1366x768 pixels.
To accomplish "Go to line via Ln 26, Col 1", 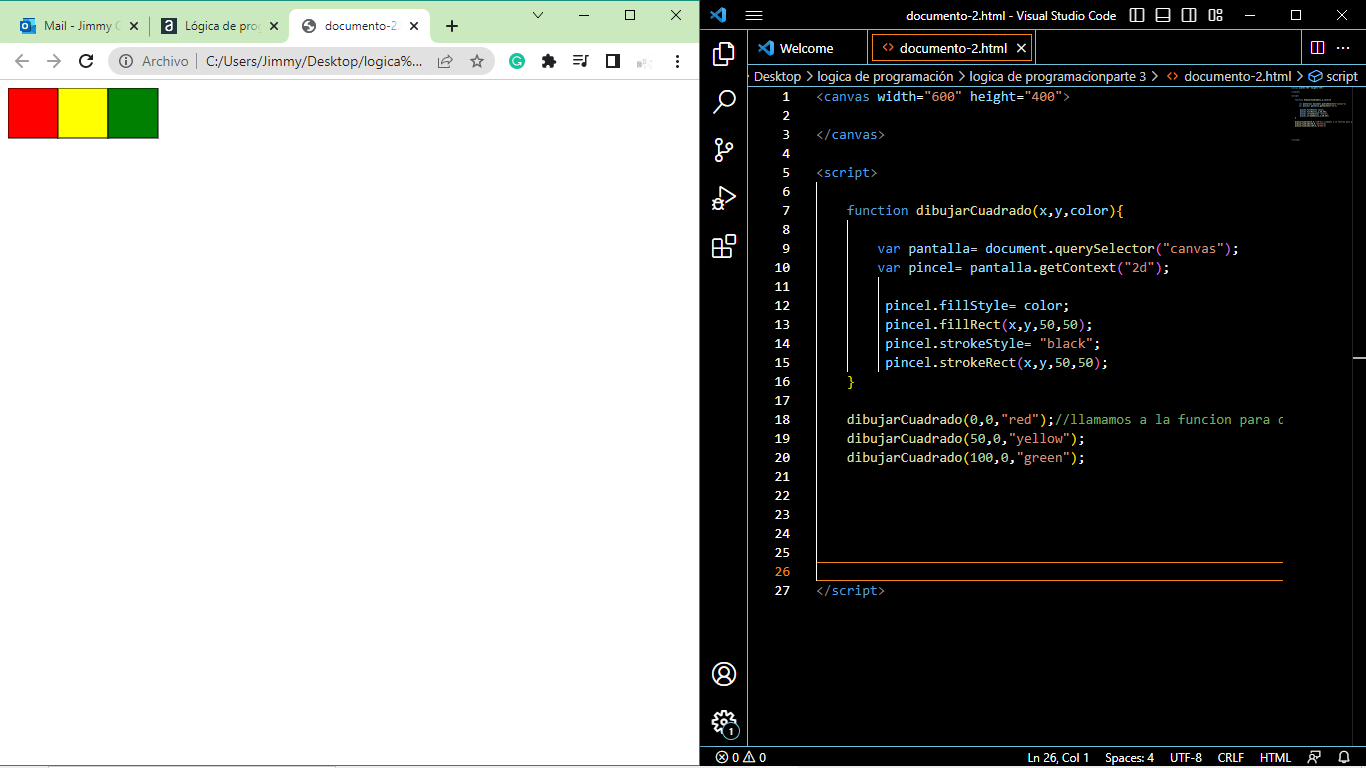I will [1058, 758].
